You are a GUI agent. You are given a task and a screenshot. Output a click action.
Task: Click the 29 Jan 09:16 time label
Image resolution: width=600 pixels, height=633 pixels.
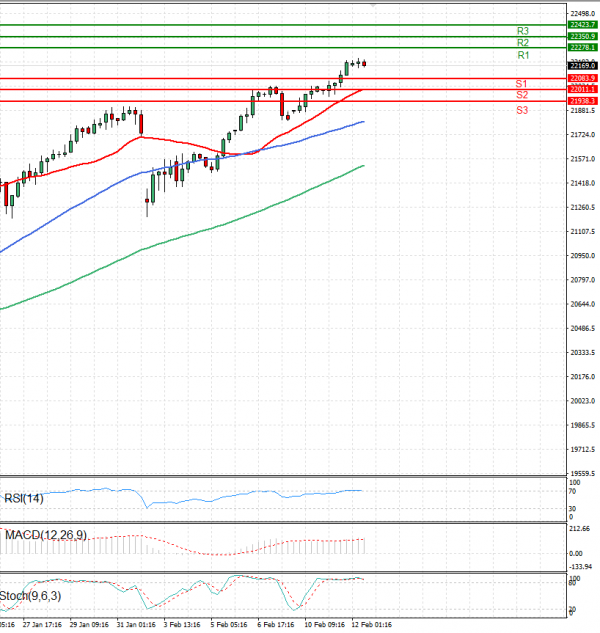click(x=89, y=625)
